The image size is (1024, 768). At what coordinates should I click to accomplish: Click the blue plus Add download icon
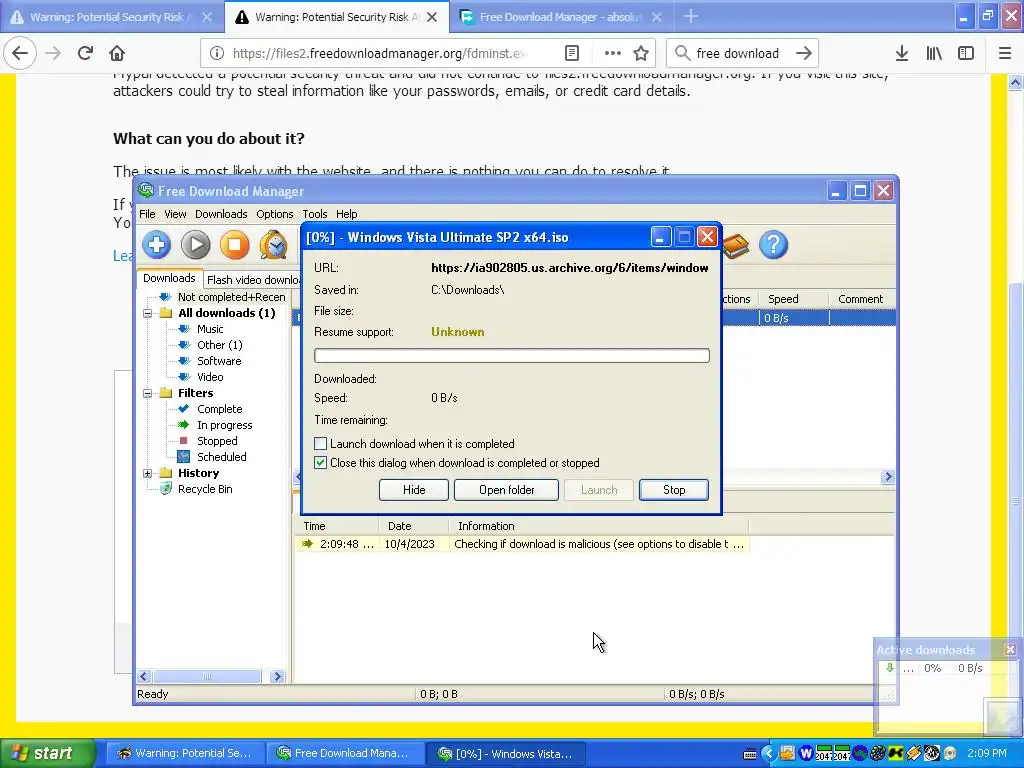156,245
